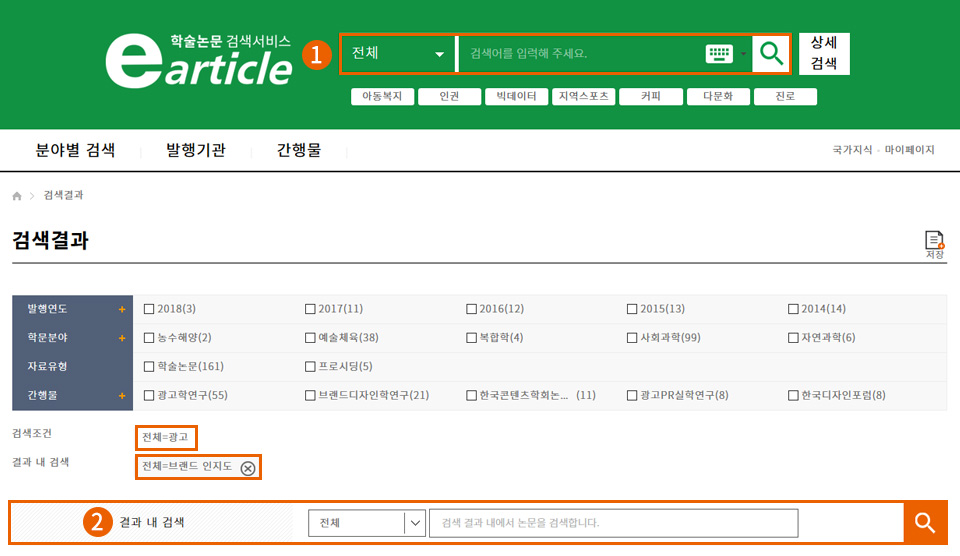Click the e-article logo
The width and height of the screenshot is (960, 556).
click(198, 61)
